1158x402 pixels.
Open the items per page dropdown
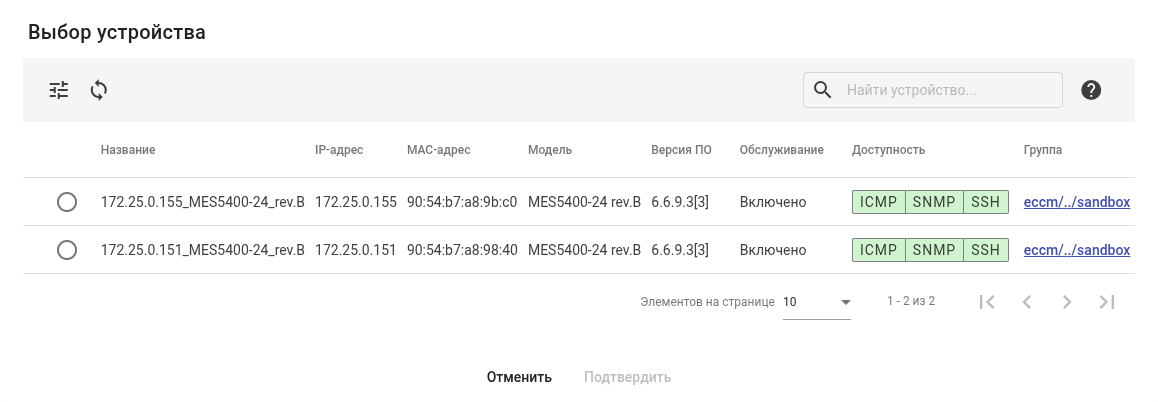(817, 302)
